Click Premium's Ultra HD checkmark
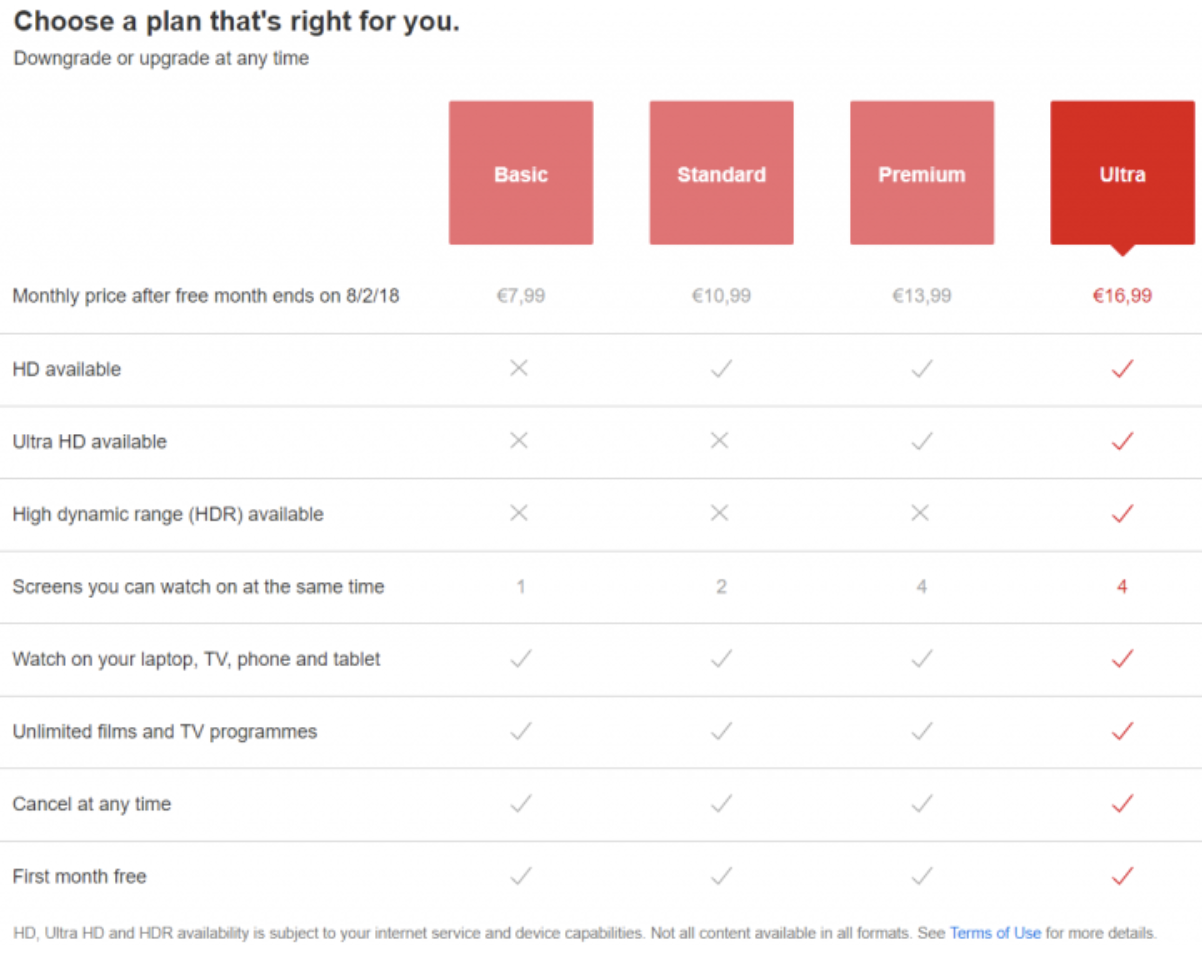Image resolution: width=1202 pixels, height=962 pixels. pyautogui.click(x=922, y=441)
